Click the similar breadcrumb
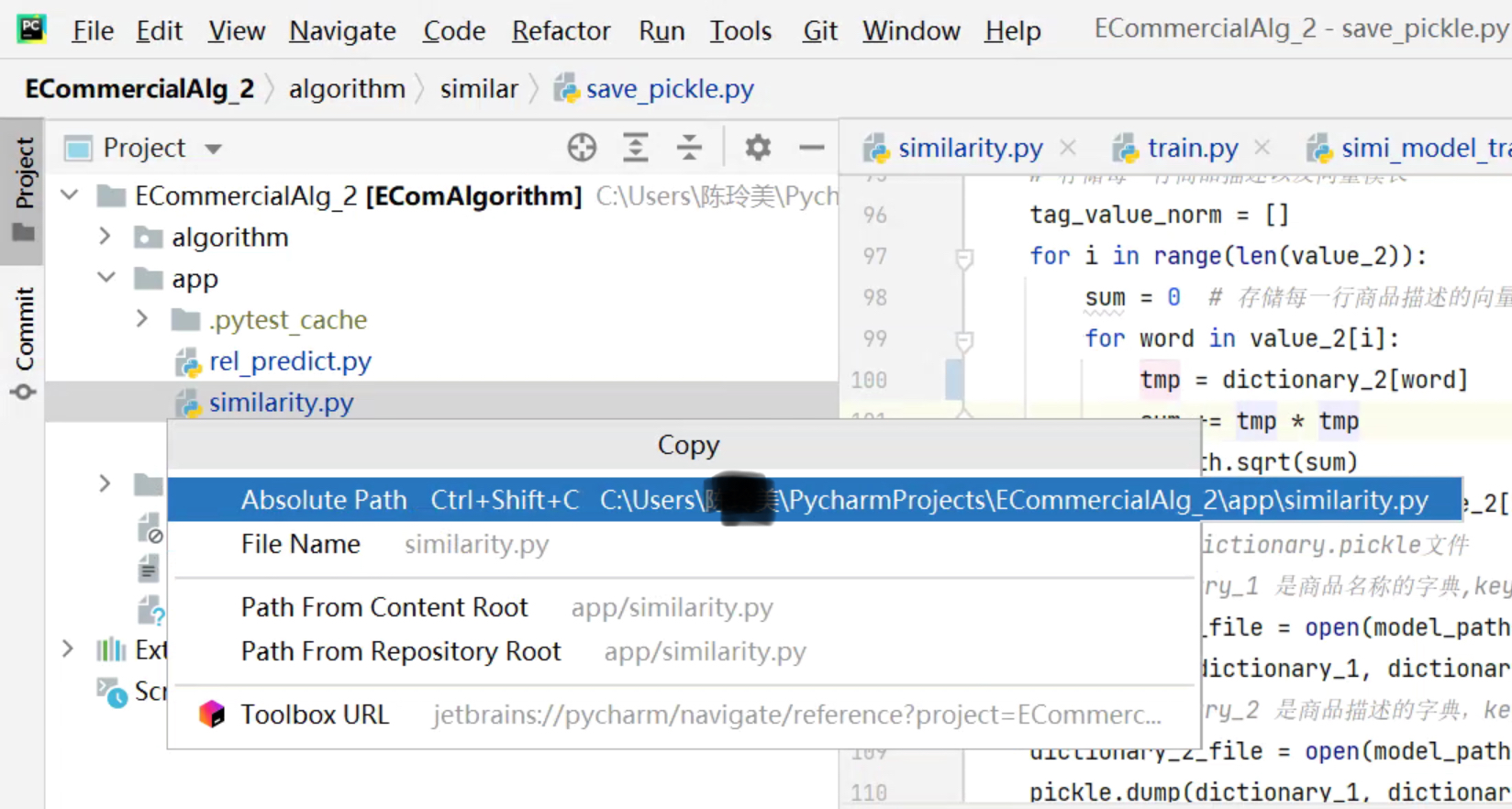Screen dimensions: 1512x809 pos(479,89)
